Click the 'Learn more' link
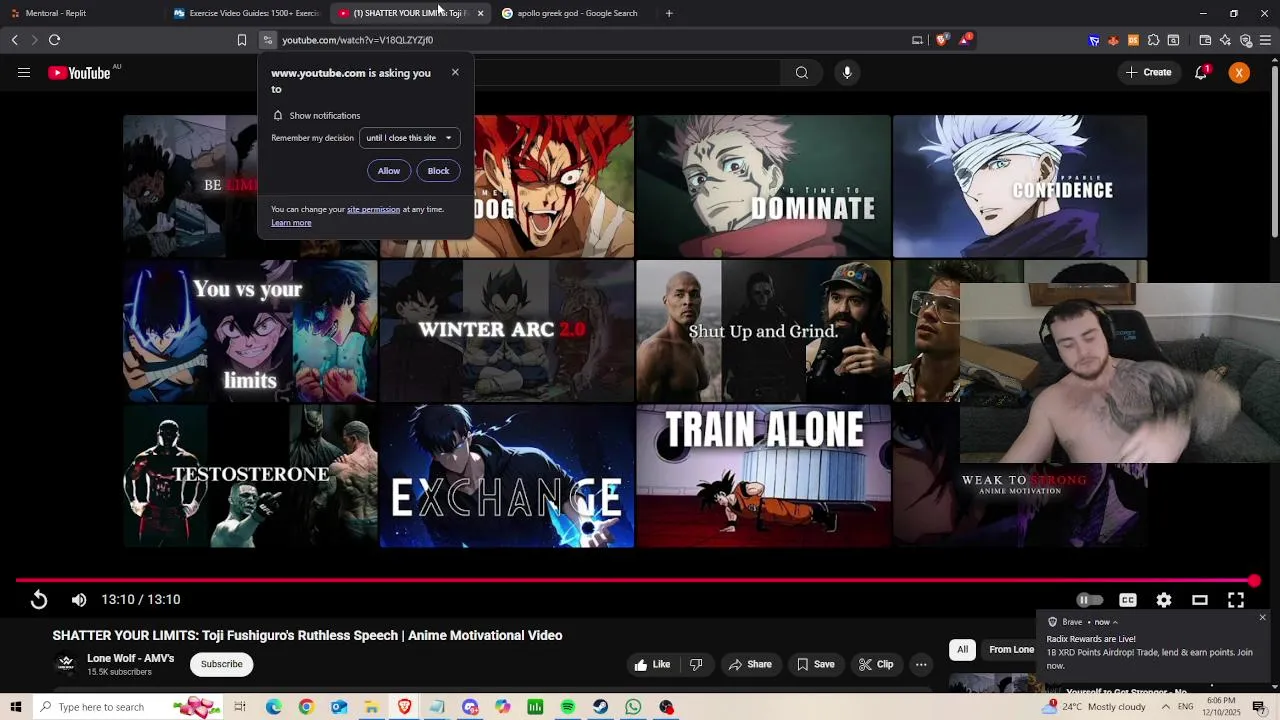Image resolution: width=1280 pixels, height=720 pixels. click(x=291, y=223)
